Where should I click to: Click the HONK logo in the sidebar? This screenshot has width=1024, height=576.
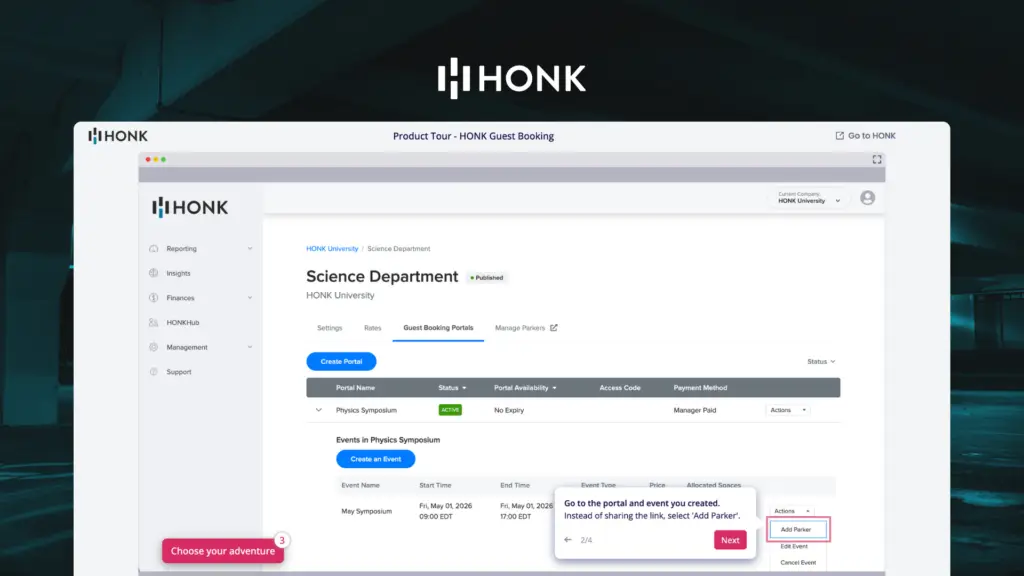(x=190, y=208)
